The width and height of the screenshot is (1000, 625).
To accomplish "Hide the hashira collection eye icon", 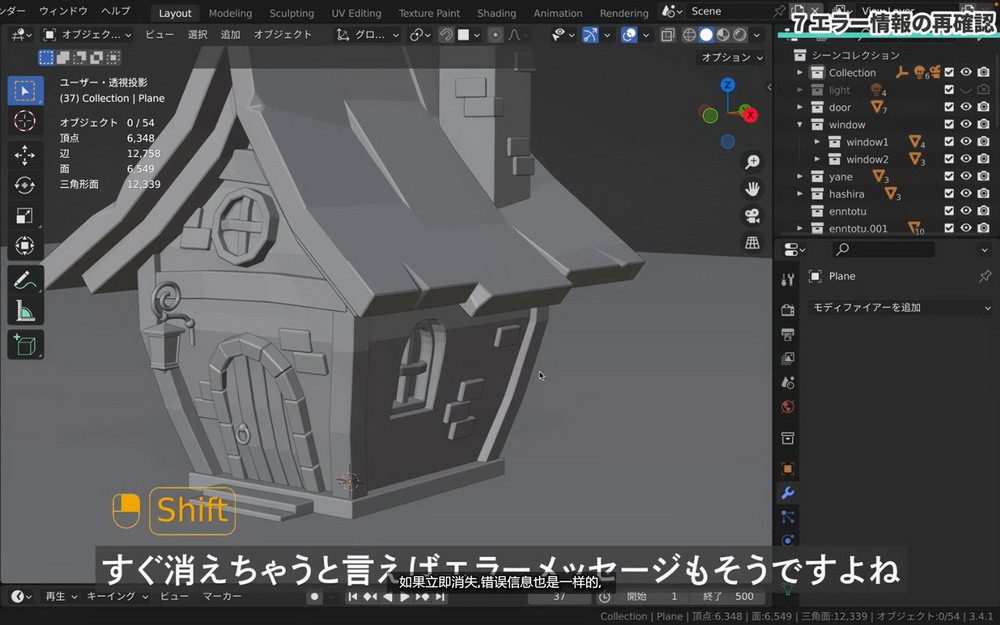I will [x=966, y=193].
